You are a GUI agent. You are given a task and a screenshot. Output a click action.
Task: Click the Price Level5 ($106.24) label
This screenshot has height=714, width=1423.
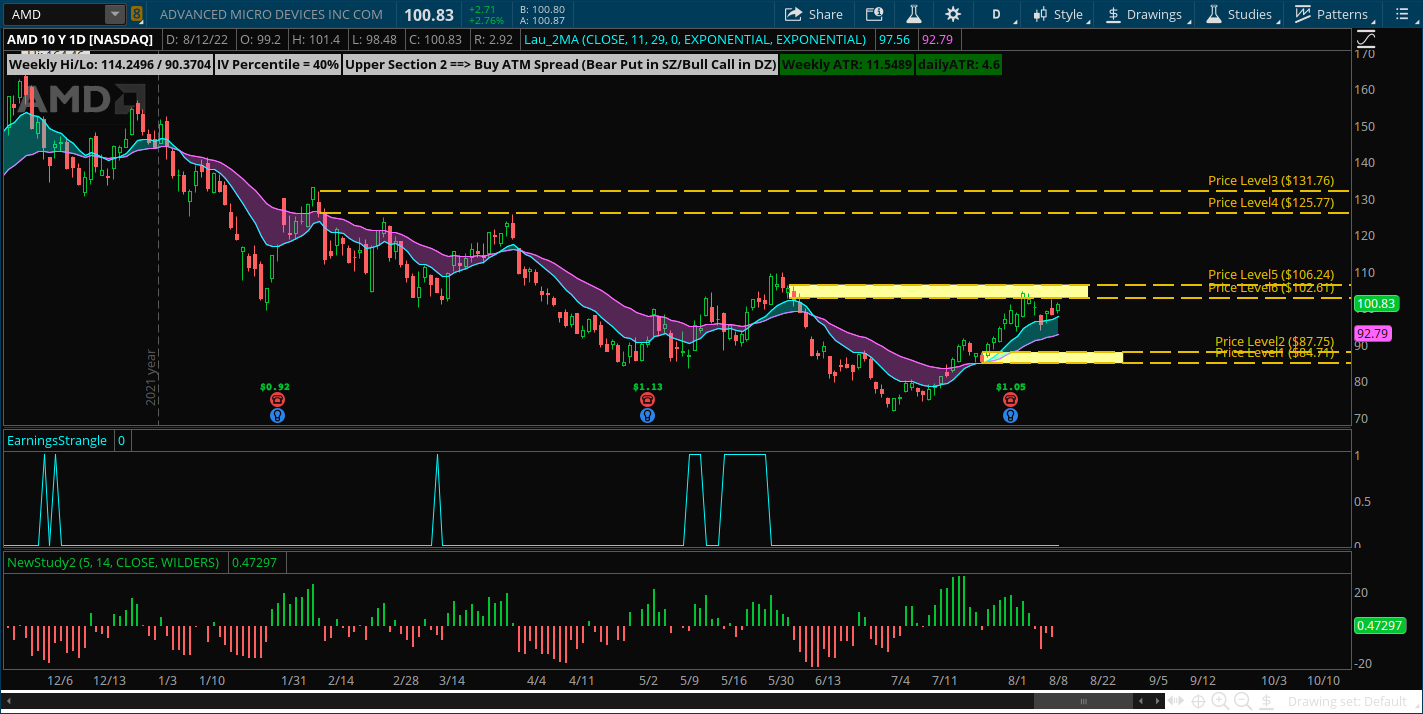[x=1271, y=274]
